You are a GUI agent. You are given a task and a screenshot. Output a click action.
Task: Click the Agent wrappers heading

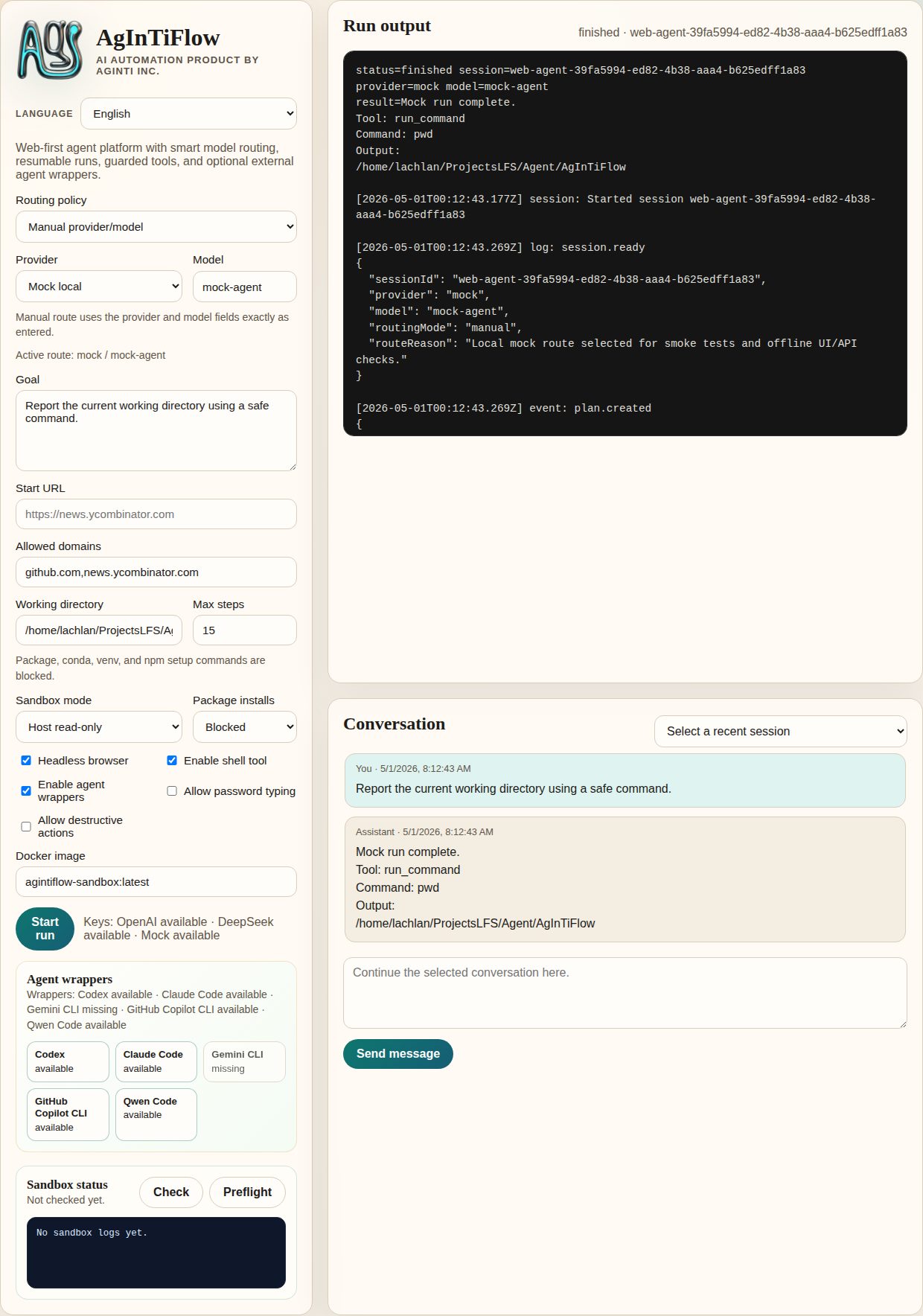click(x=70, y=980)
